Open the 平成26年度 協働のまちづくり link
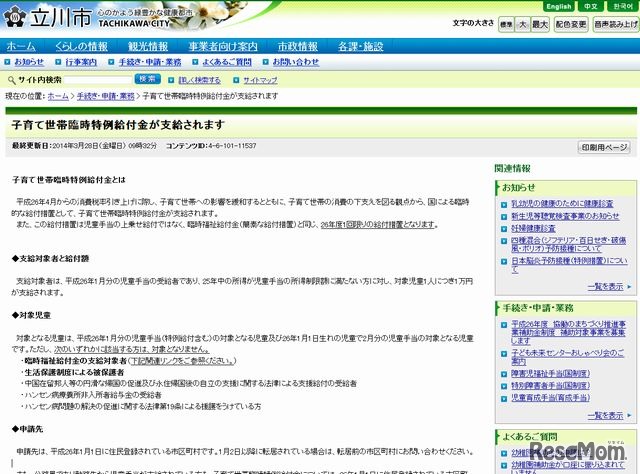640x474 pixels. click(569, 332)
